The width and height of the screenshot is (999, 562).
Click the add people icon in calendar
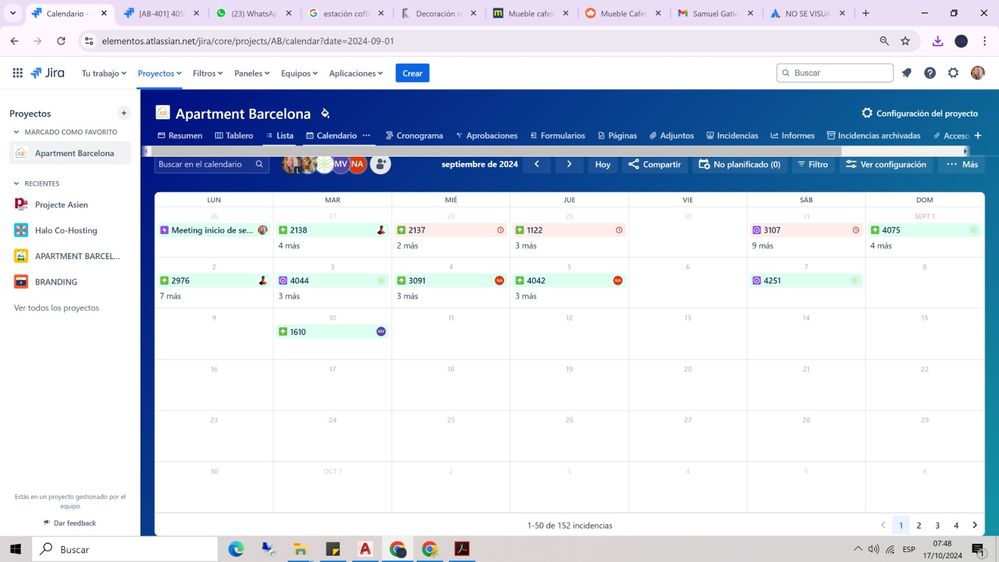click(x=380, y=164)
